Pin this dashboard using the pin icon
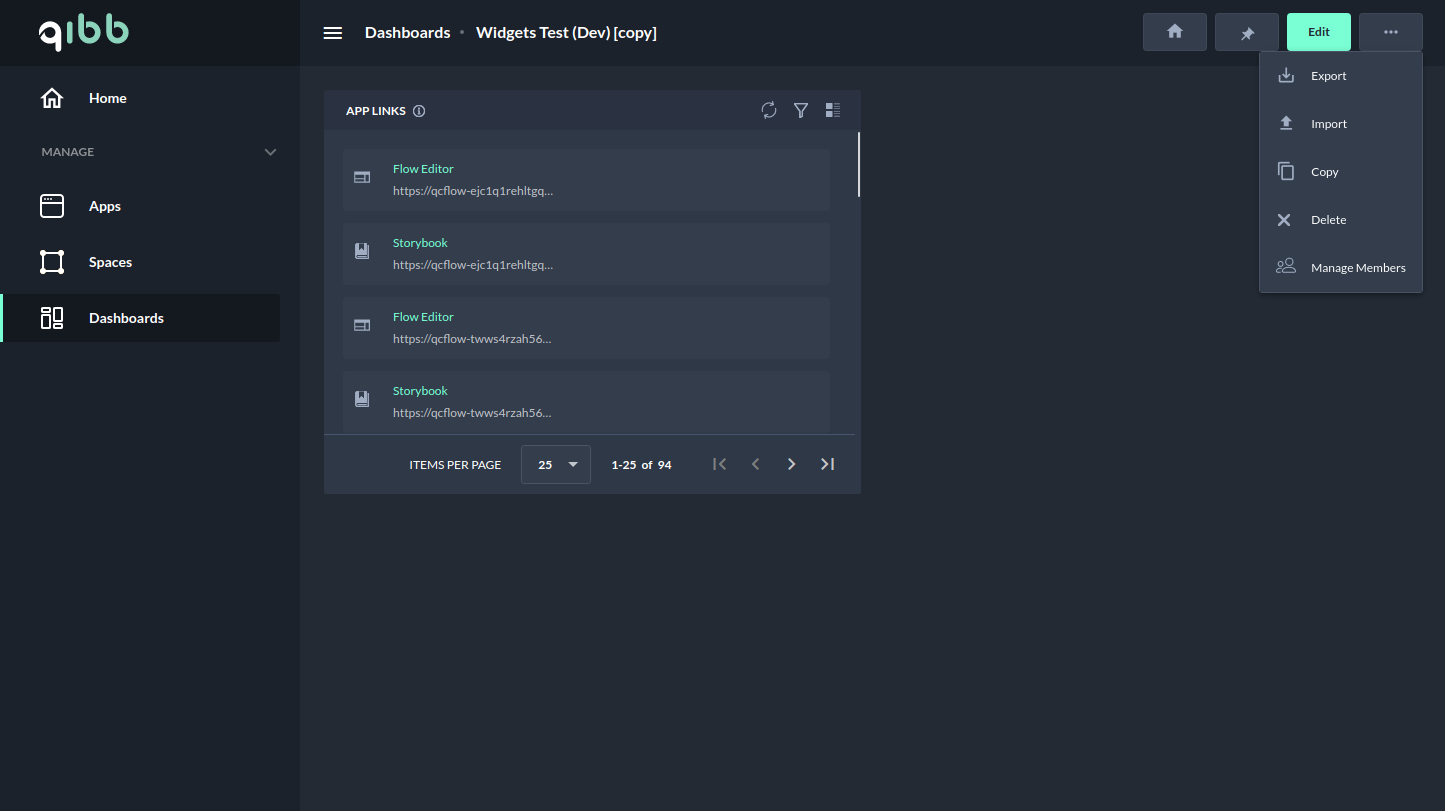Screen dimensions: 1445x811 coord(1247,32)
